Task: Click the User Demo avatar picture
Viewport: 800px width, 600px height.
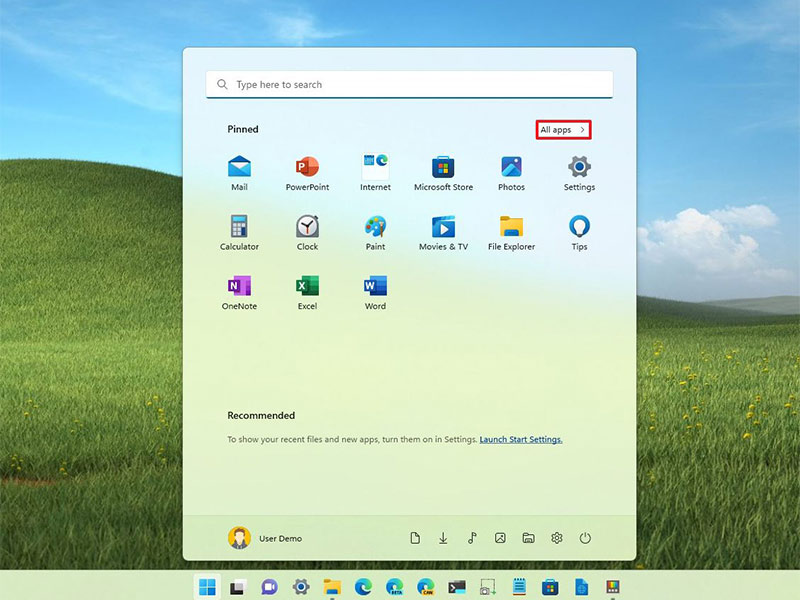Action: (239, 538)
